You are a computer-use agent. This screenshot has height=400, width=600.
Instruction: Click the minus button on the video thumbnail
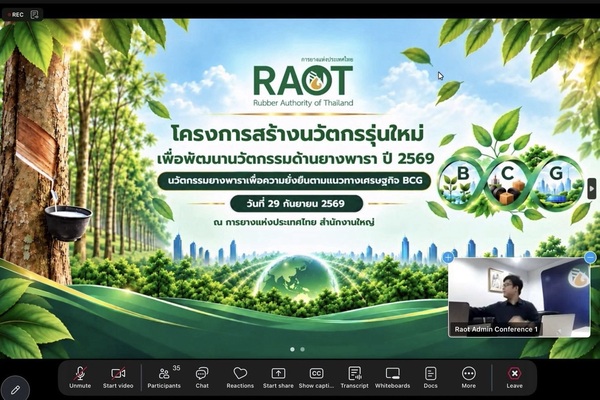click(590, 258)
